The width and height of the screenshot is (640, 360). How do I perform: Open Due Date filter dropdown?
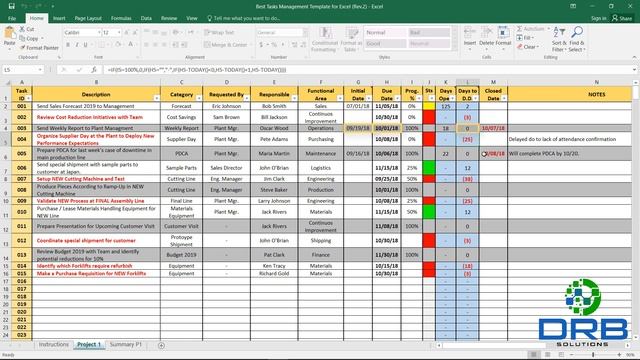(x=397, y=98)
